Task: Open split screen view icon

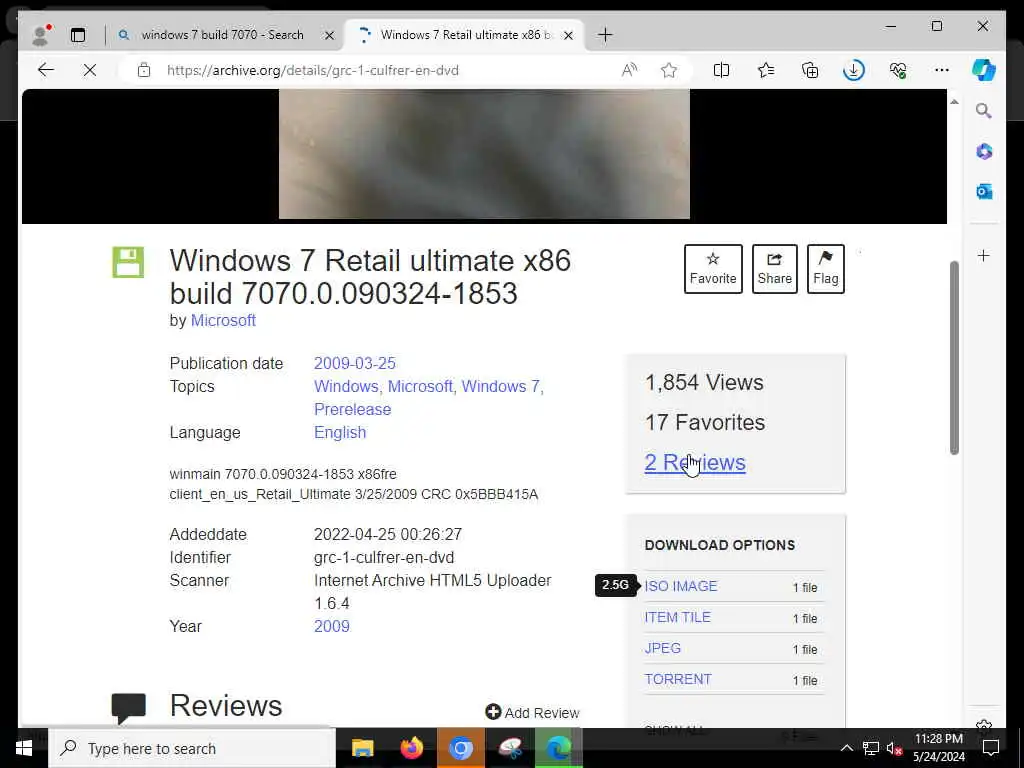Action: click(722, 70)
